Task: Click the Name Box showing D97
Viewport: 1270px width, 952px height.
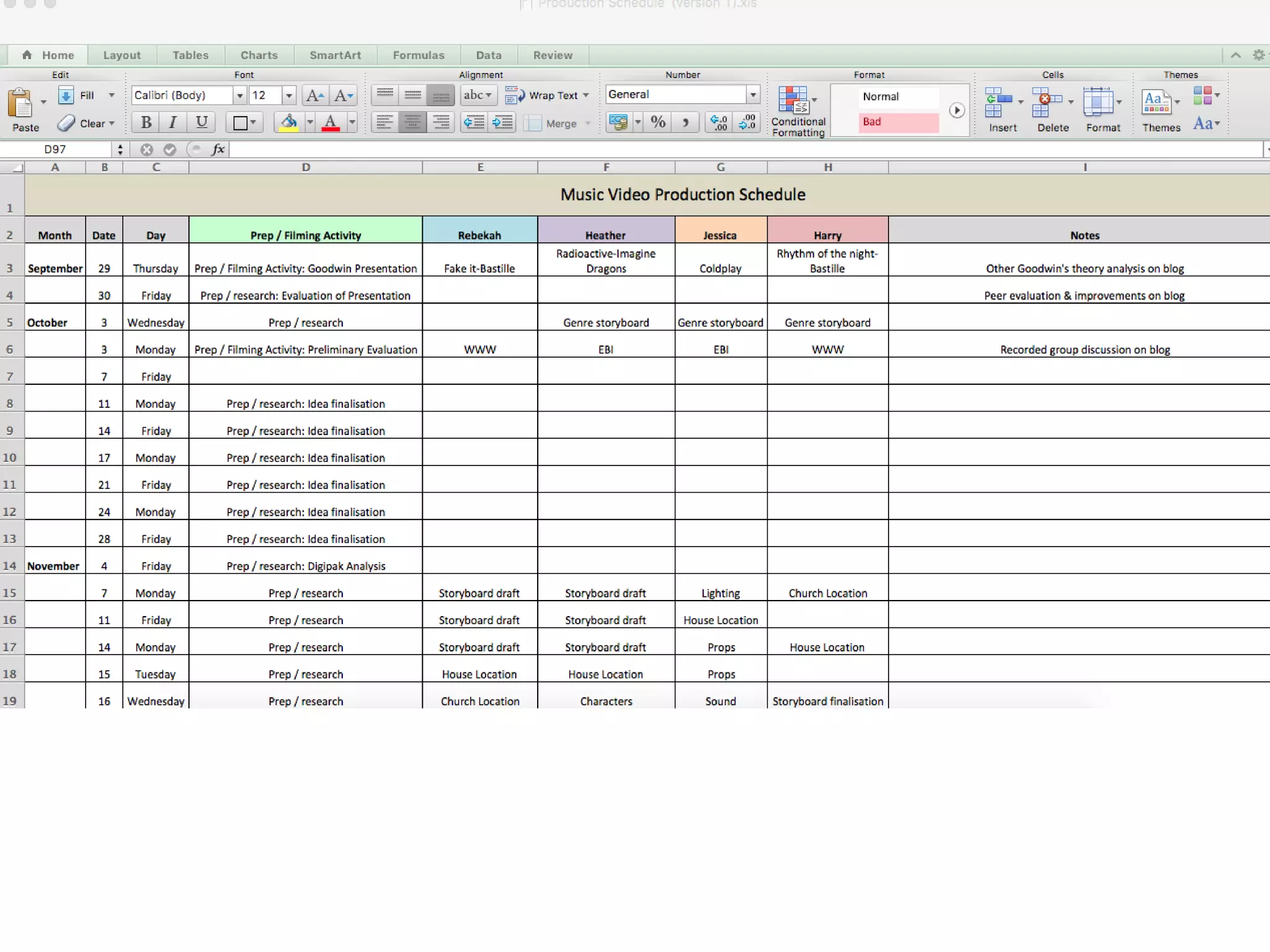Action: pos(56,149)
